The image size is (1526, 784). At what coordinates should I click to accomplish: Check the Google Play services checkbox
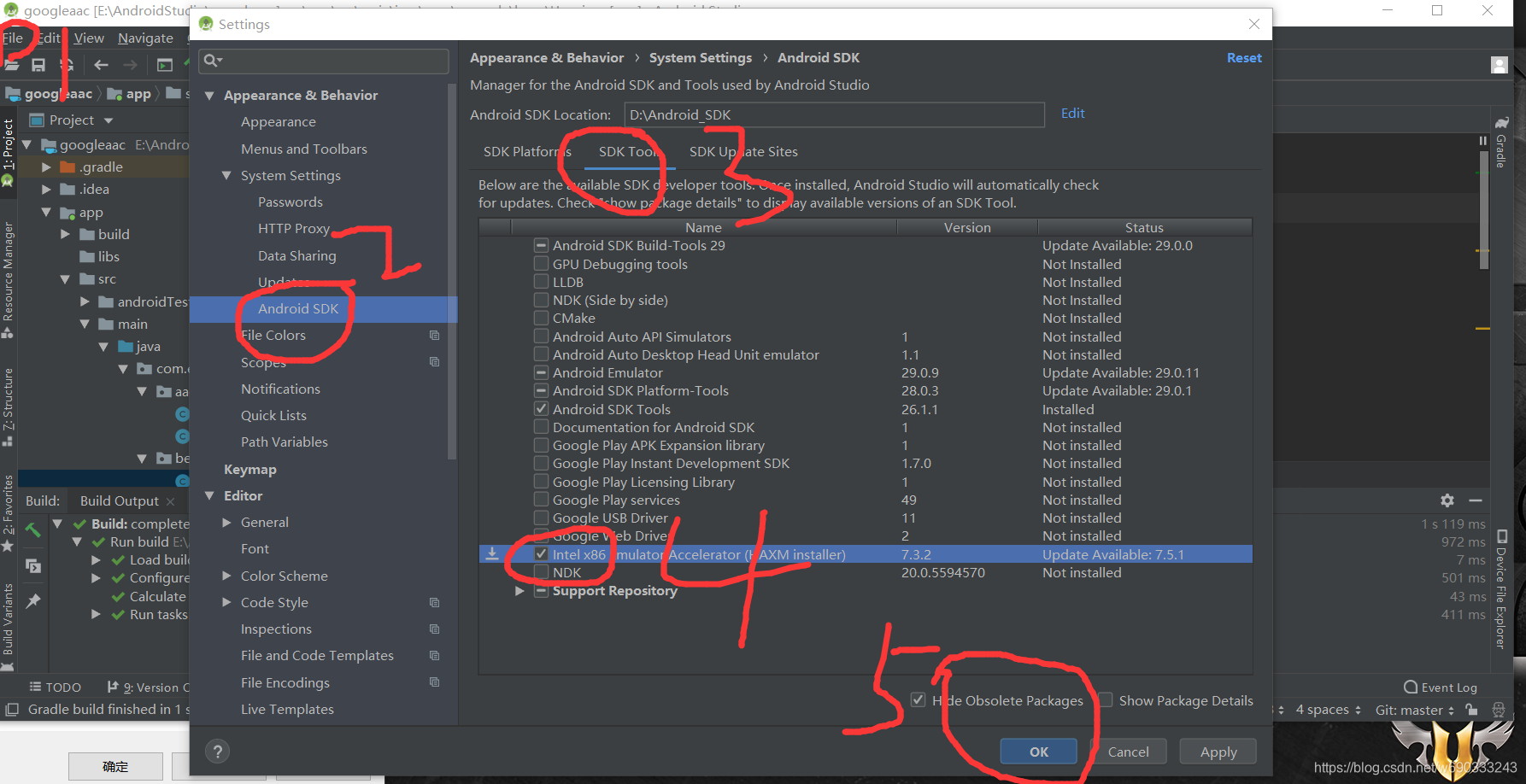541,500
